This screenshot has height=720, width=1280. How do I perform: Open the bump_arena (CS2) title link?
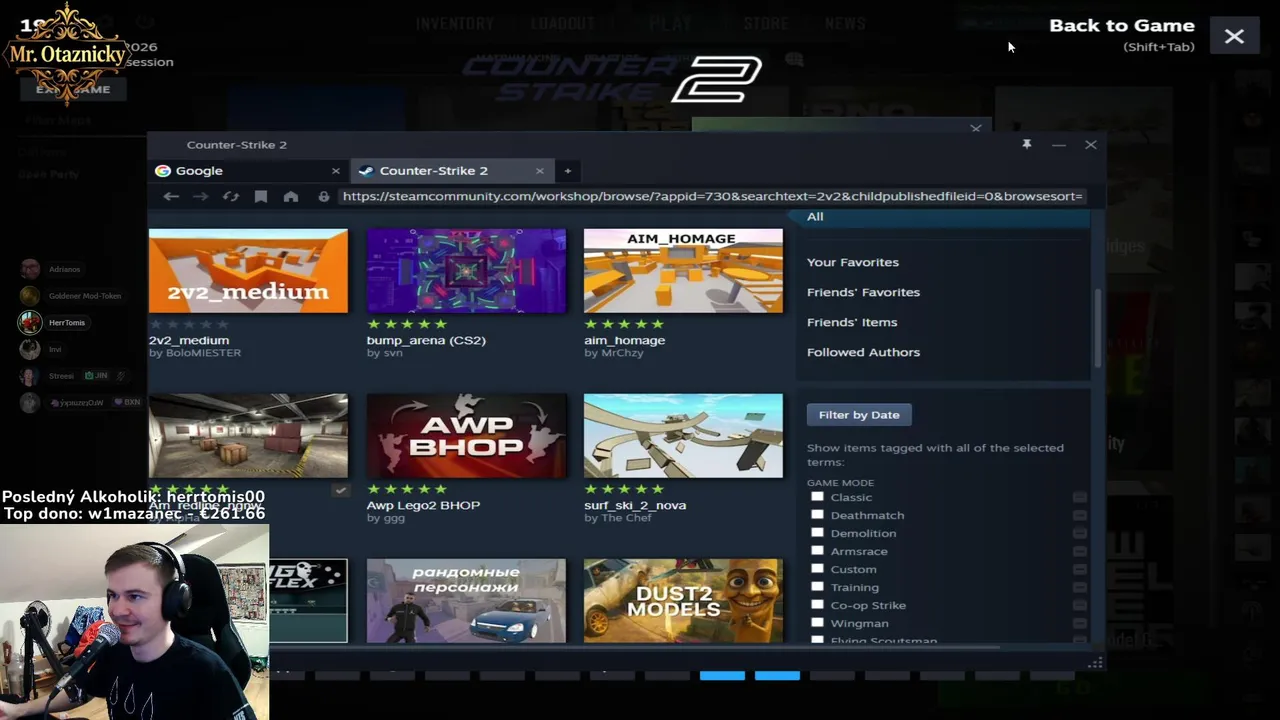point(426,340)
